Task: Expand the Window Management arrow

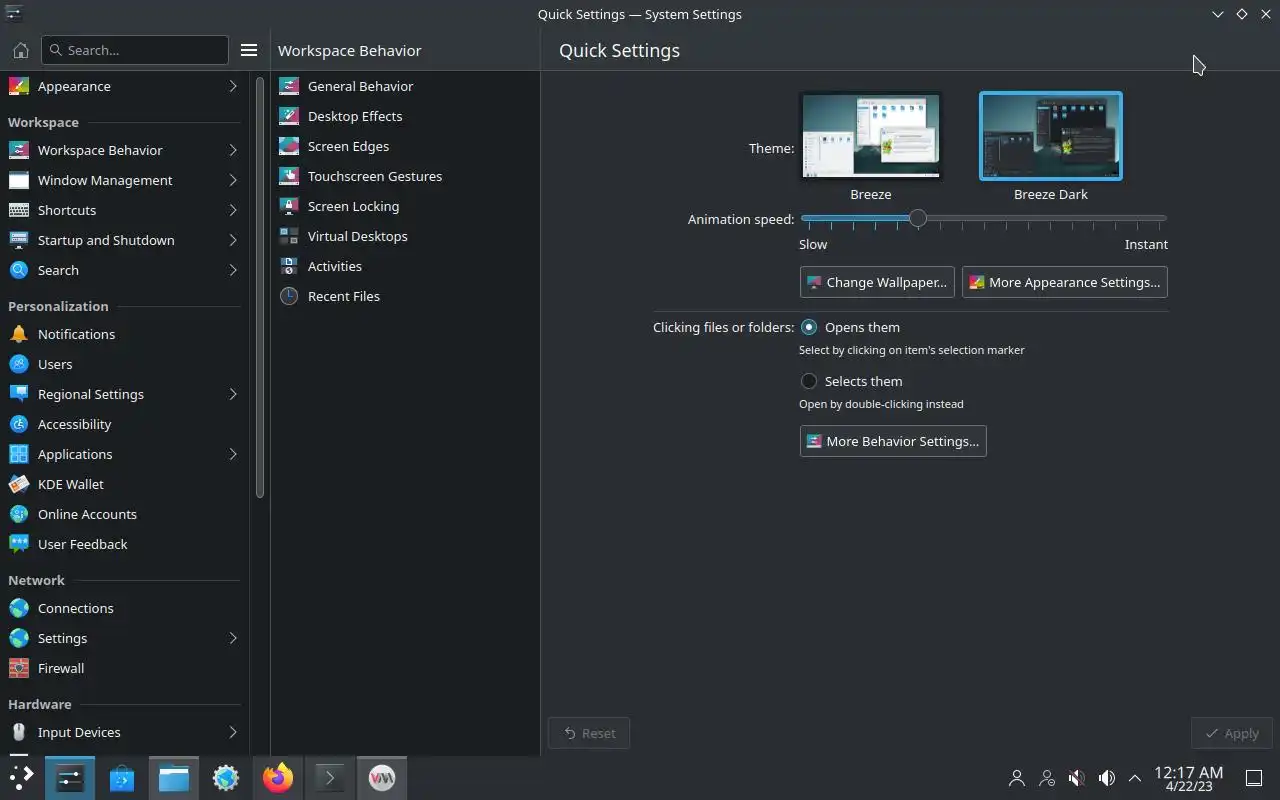Action: tap(233, 180)
